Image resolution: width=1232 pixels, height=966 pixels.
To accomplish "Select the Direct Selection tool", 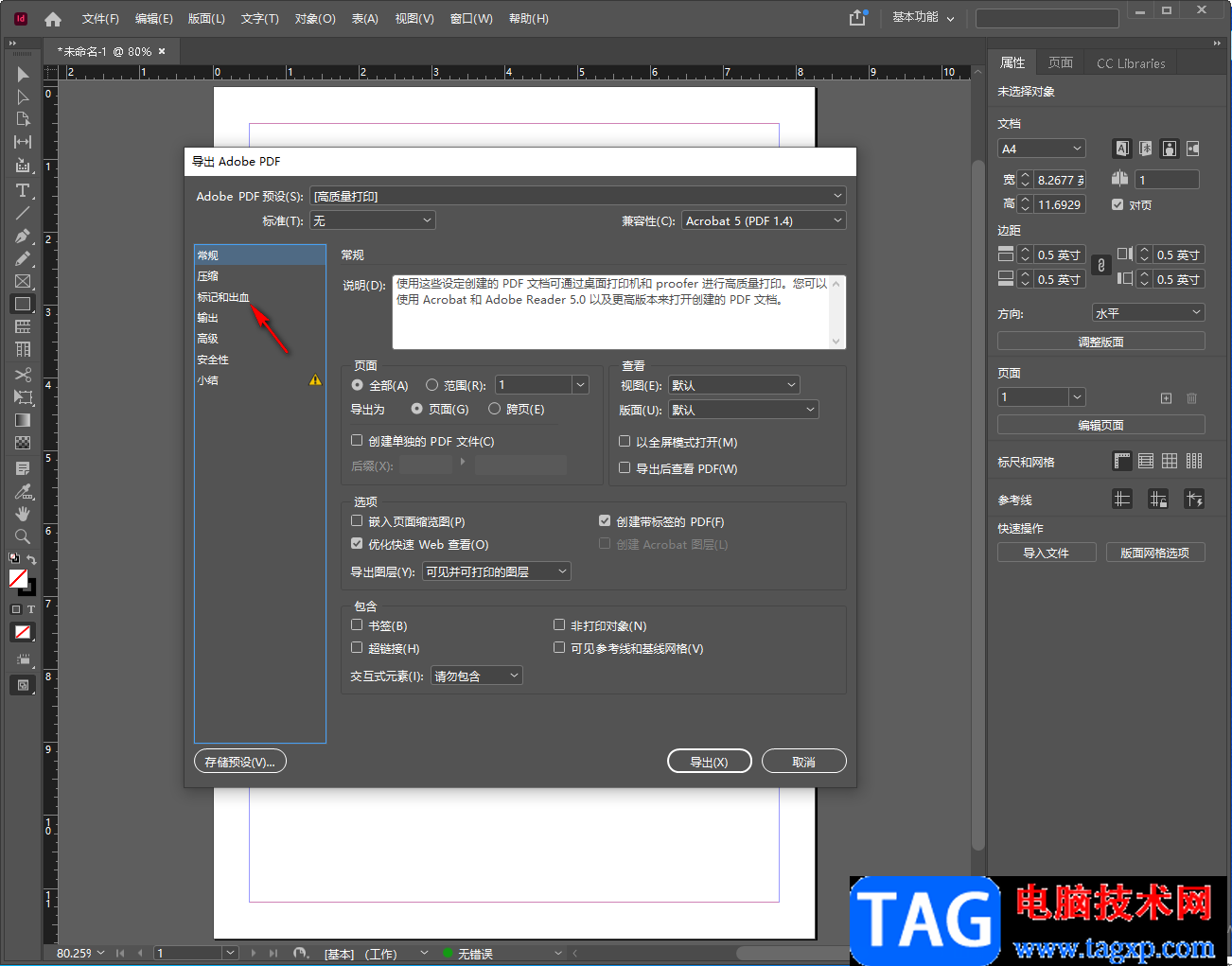I will tap(23, 97).
